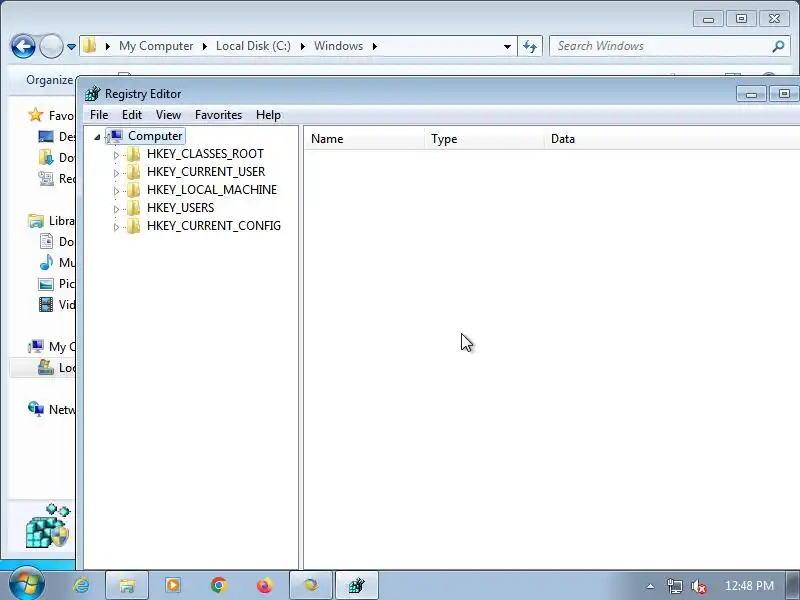
Task: Click the Name column header
Action: point(364,139)
